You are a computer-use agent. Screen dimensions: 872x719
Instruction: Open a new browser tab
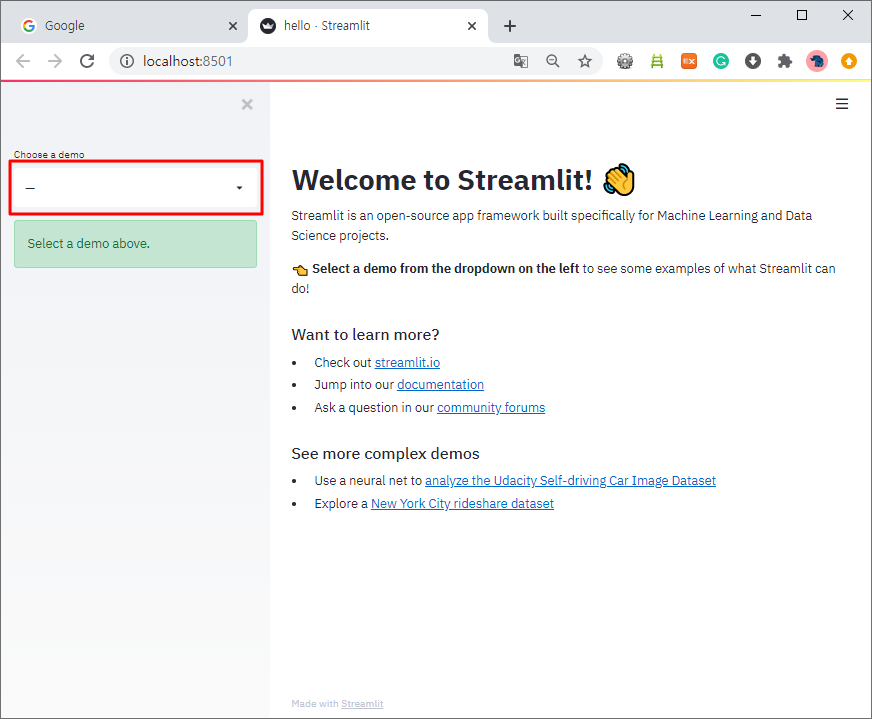(x=509, y=26)
